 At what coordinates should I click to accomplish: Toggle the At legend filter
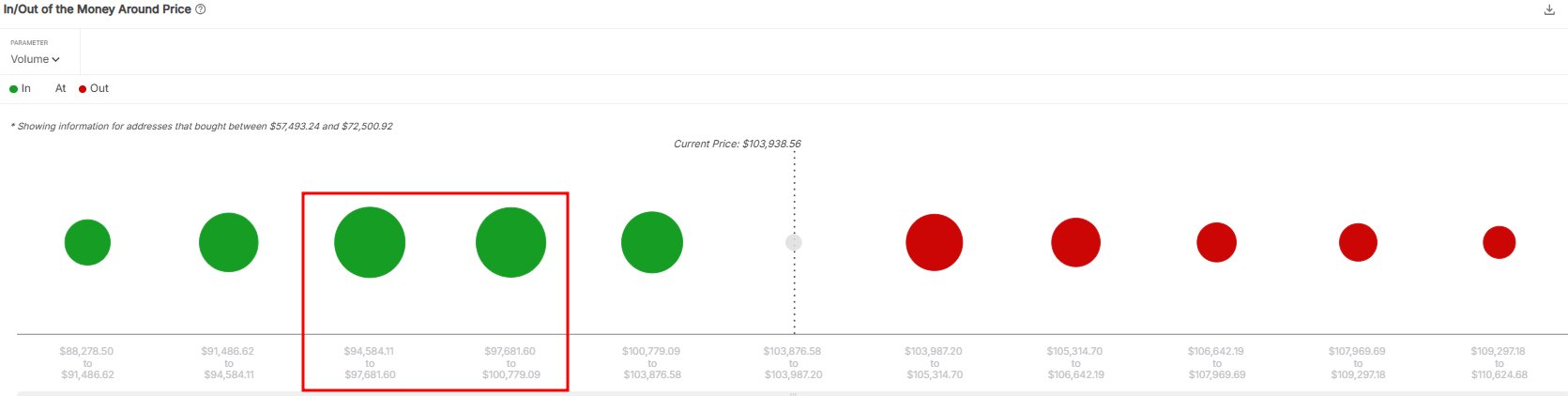tap(60, 88)
